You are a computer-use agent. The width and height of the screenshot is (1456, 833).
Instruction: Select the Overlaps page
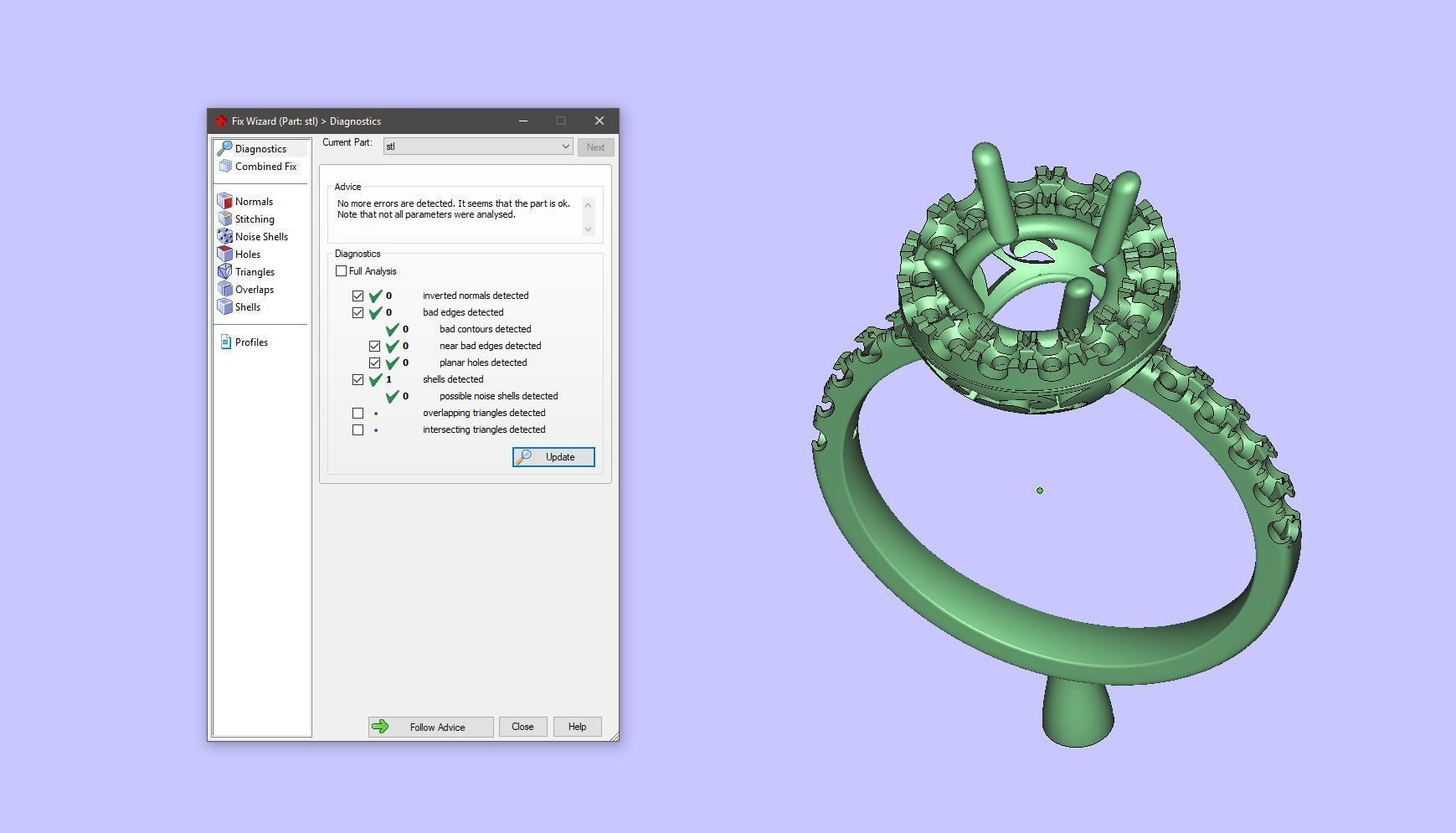tap(255, 290)
